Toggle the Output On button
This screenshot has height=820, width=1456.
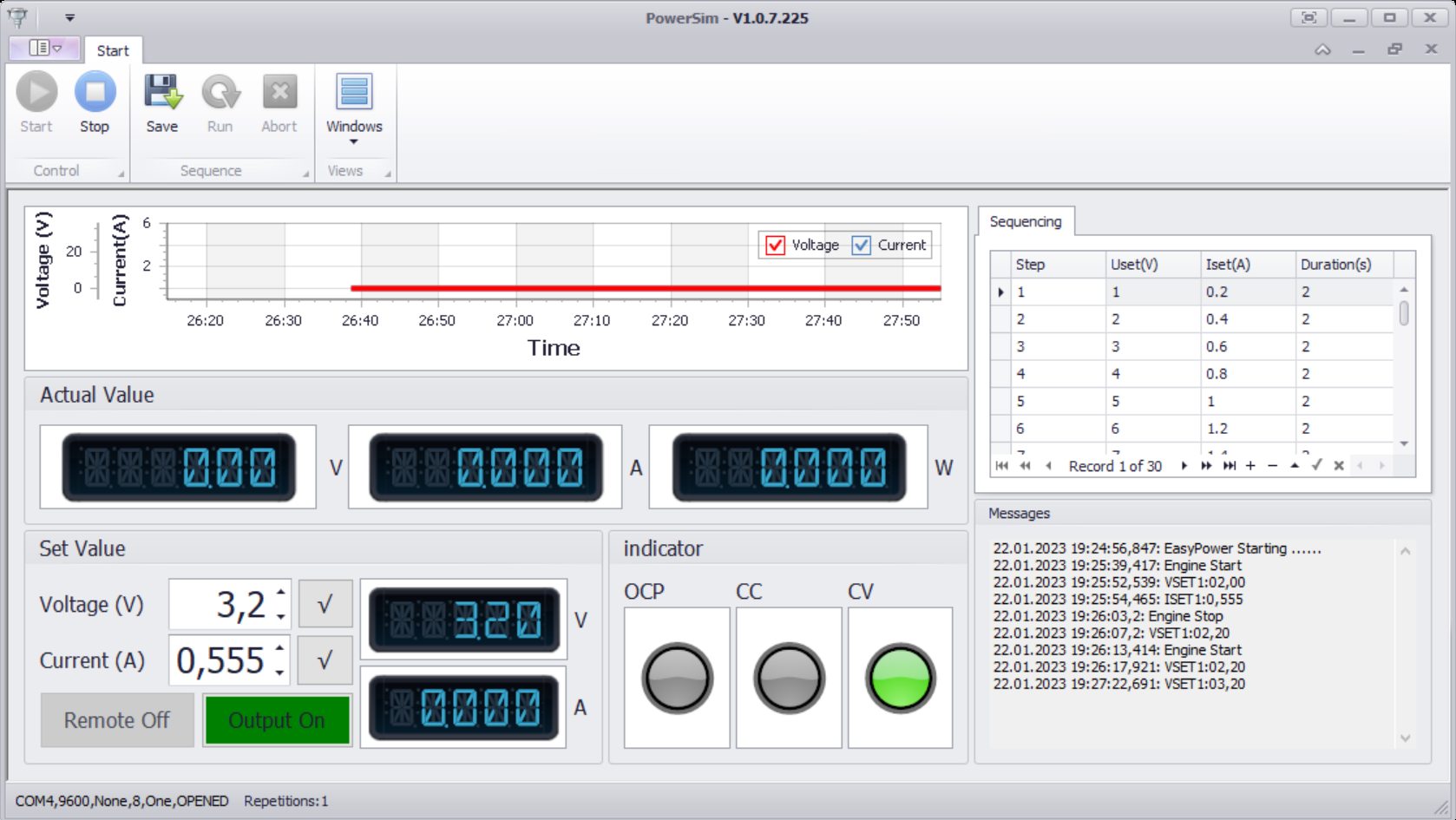coord(277,720)
